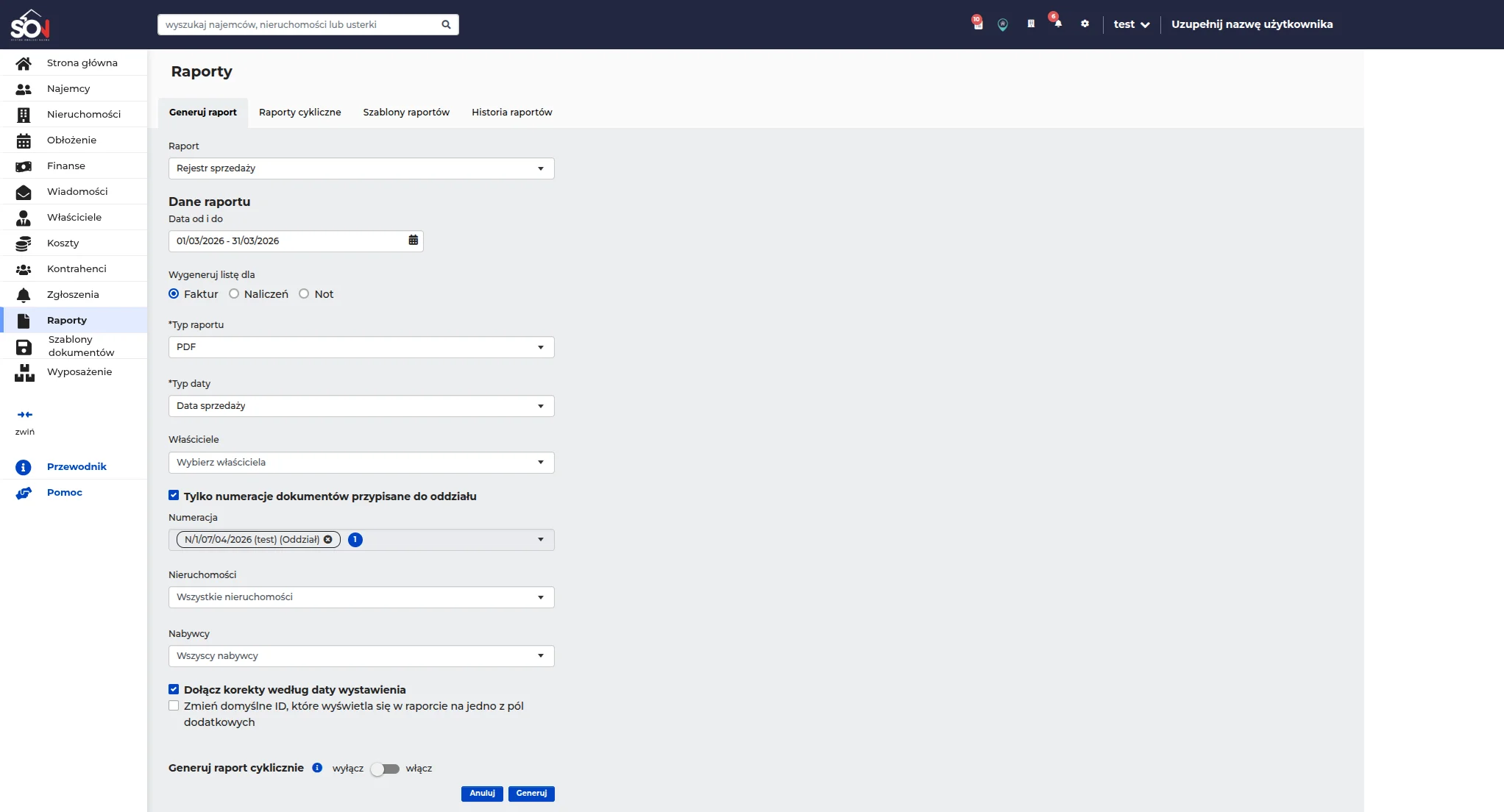Image resolution: width=1504 pixels, height=812 pixels.
Task: Click the calendar icon in date field
Action: tap(413, 241)
